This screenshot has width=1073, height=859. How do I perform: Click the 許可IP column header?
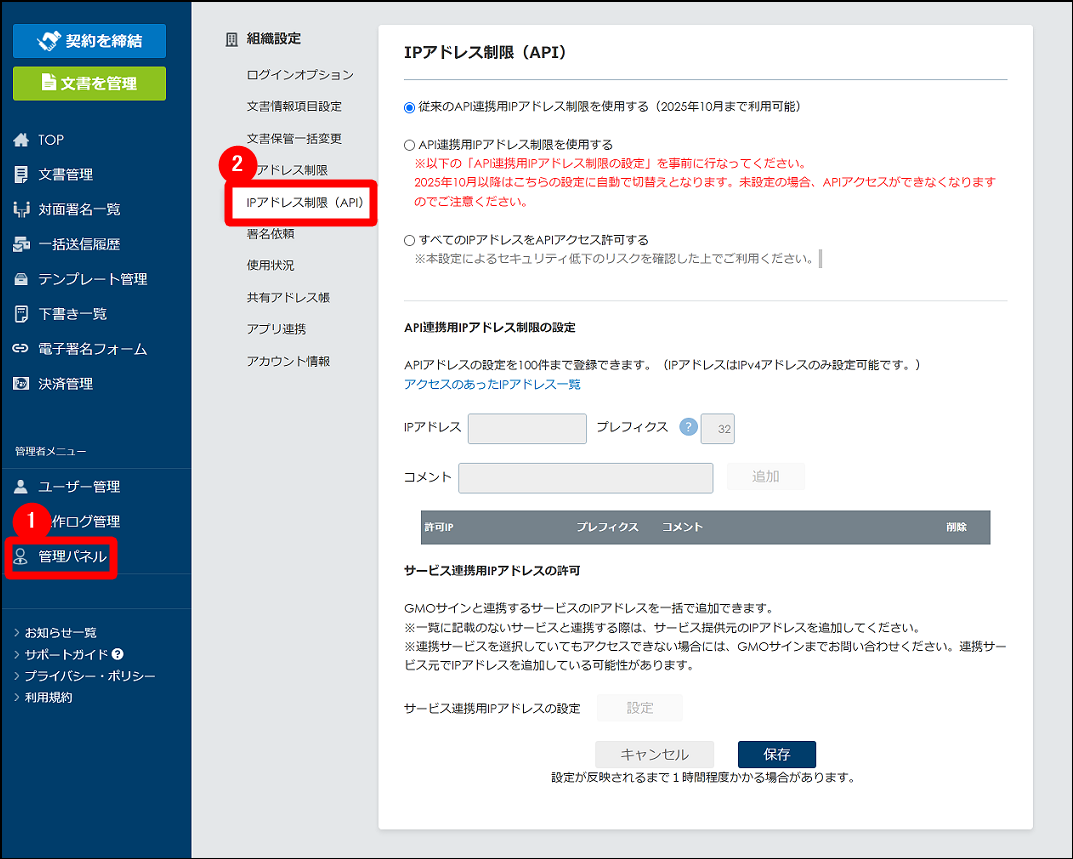click(x=439, y=527)
